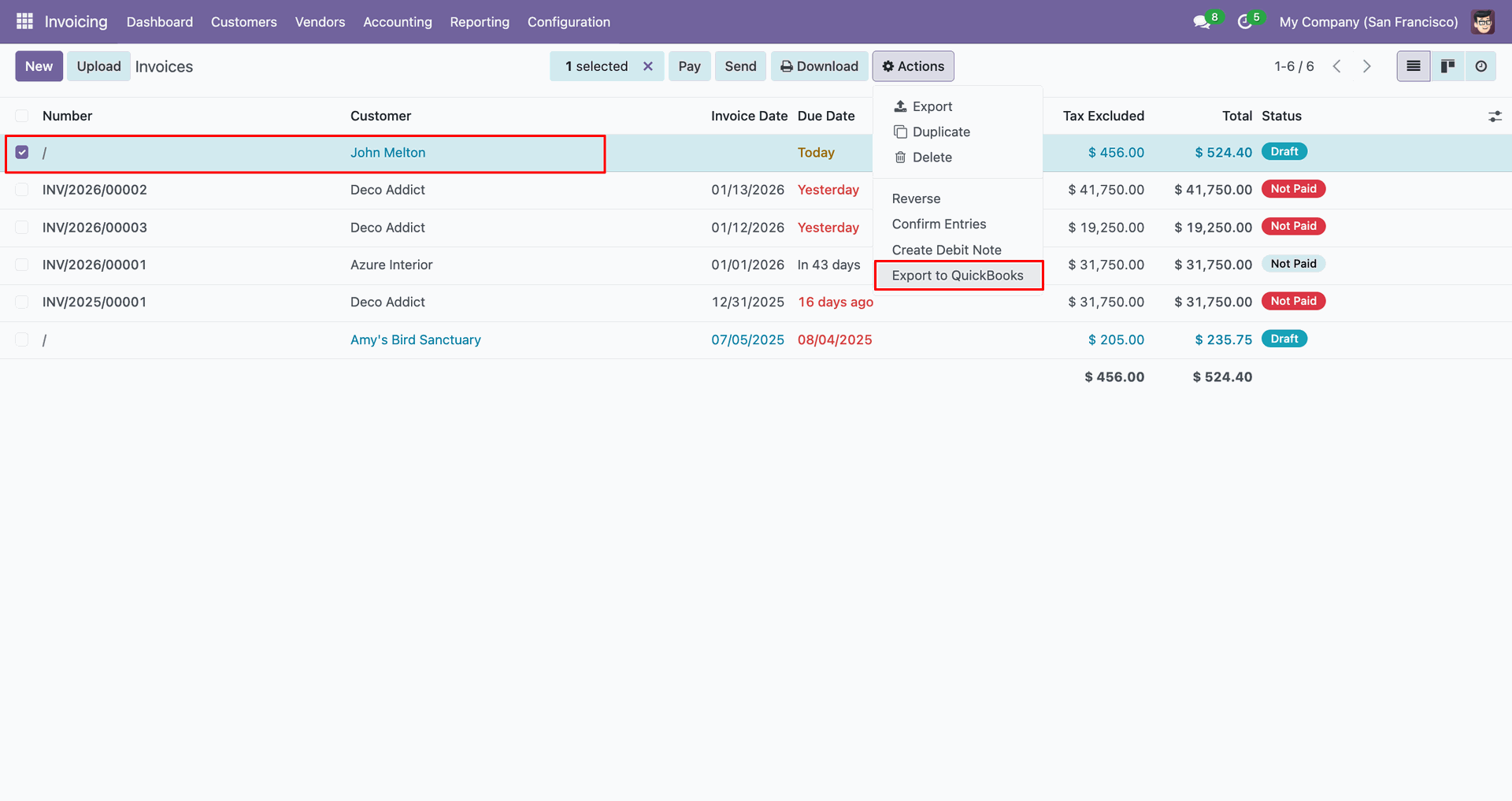Toggle the select-all header checkbox
Image resolution: width=1512 pixels, height=801 pixels.
click(22, 116)
